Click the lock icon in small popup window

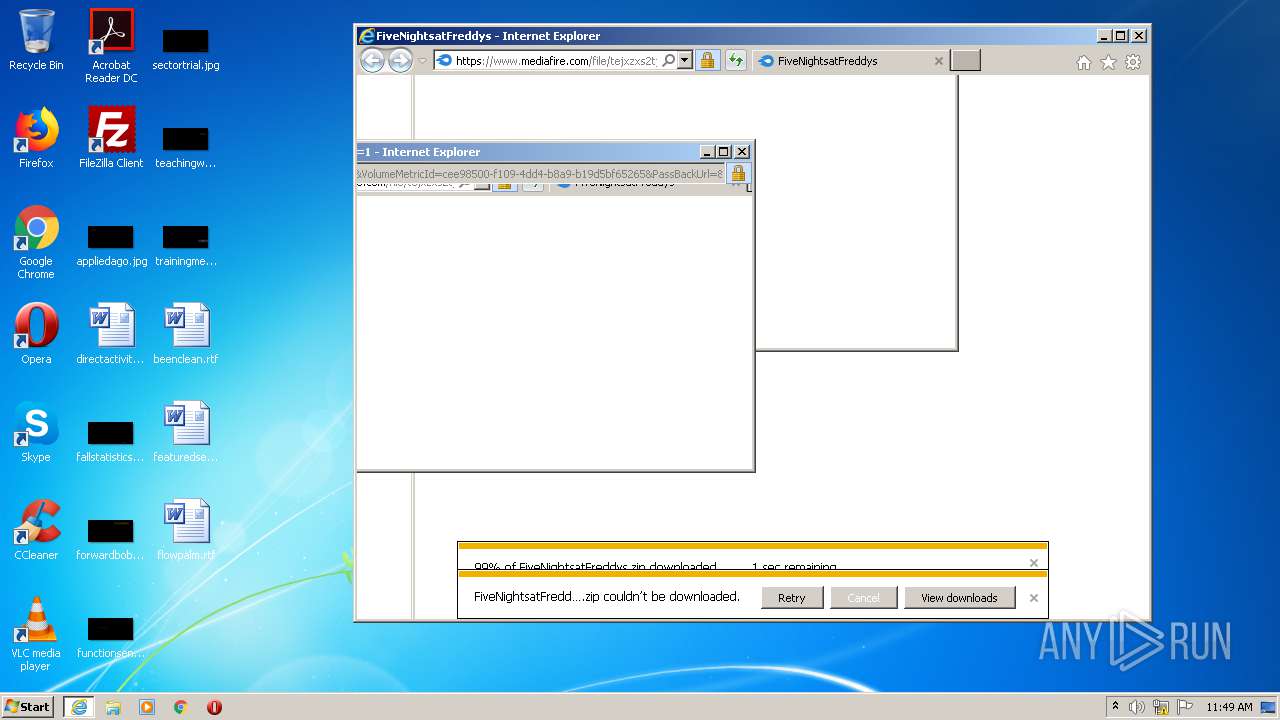738,174
